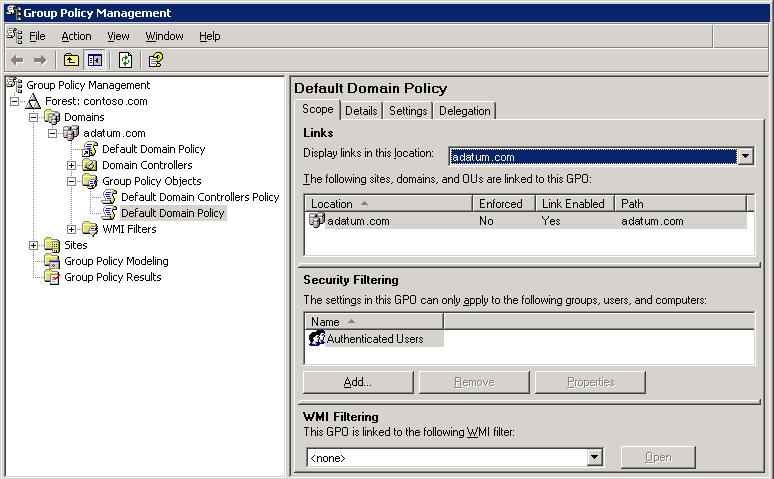Click the Up one level folder icon
Screen dimensions: 774x479
point(71,60)
